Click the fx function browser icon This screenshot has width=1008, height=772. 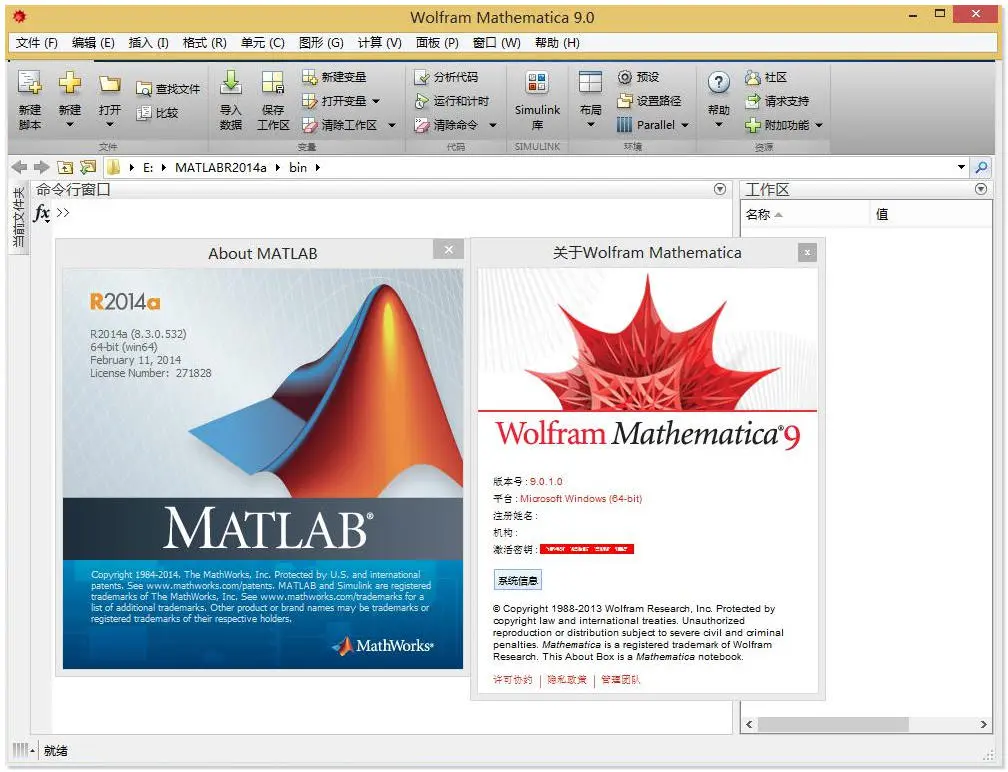pyautogui.click(x=42, y=213)
